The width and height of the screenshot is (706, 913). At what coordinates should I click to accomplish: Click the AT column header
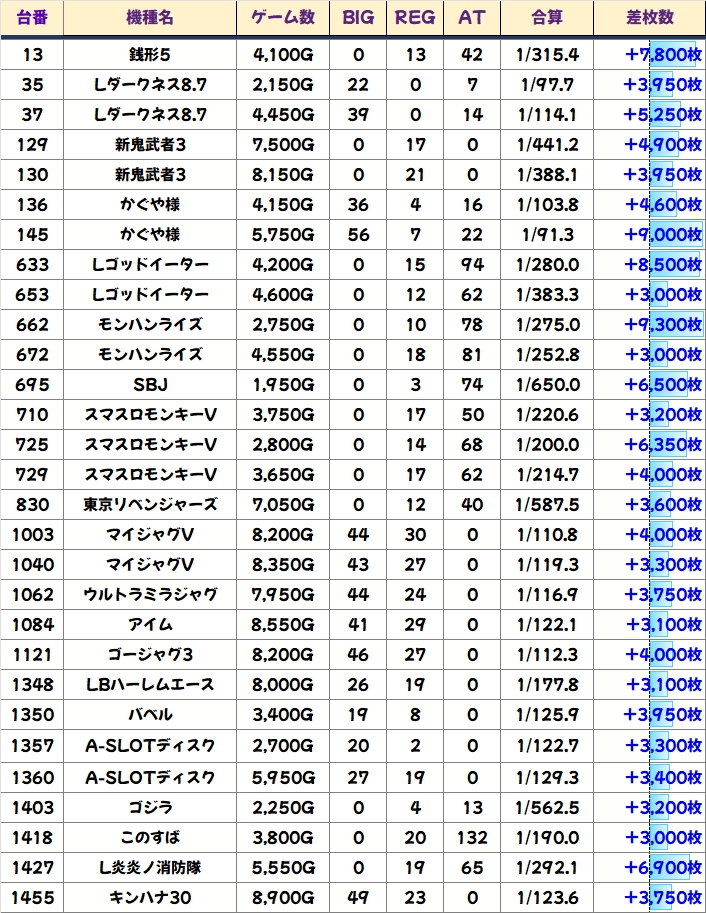pos(472,18)
